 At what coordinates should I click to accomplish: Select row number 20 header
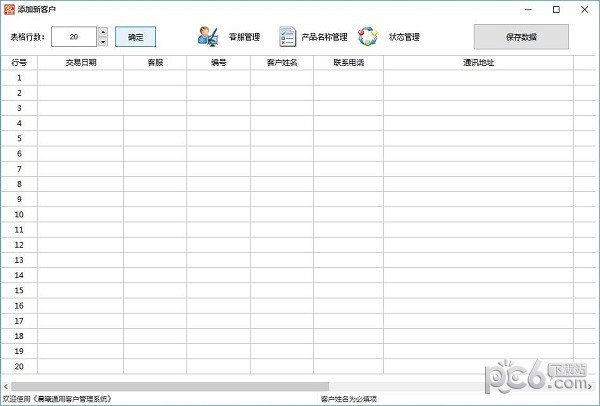pos(19,367)
